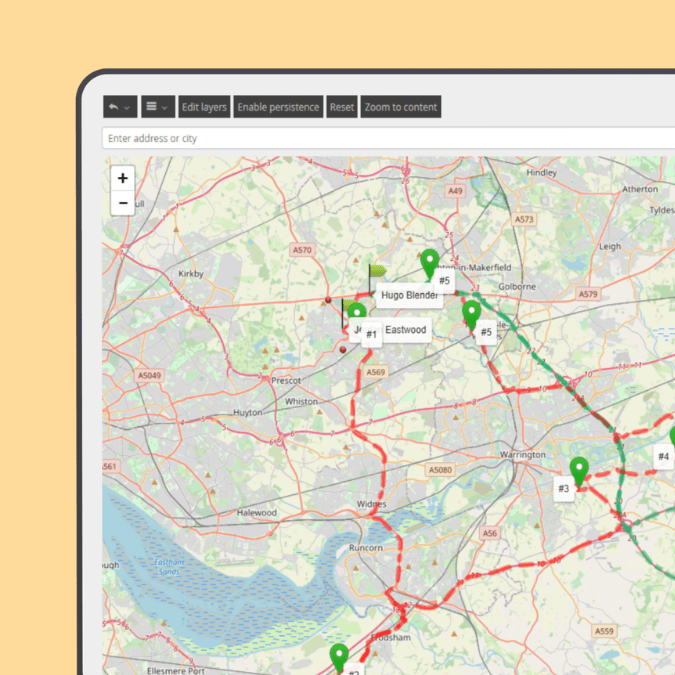Click Zoom to content
This screenshot has height=675, width=675.
coord(400,107)
